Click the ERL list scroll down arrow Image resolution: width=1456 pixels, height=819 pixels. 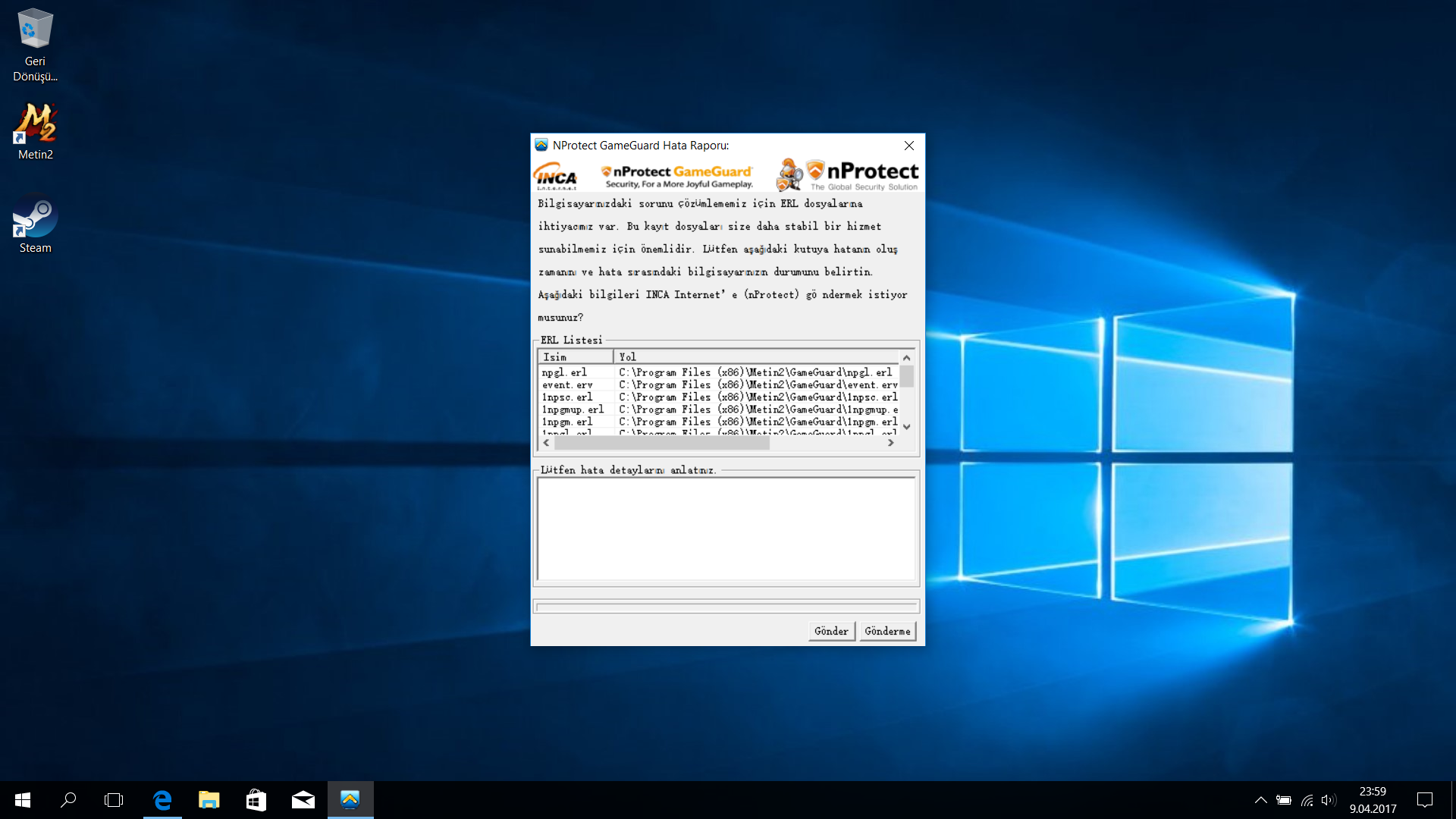tap(906, 427)
